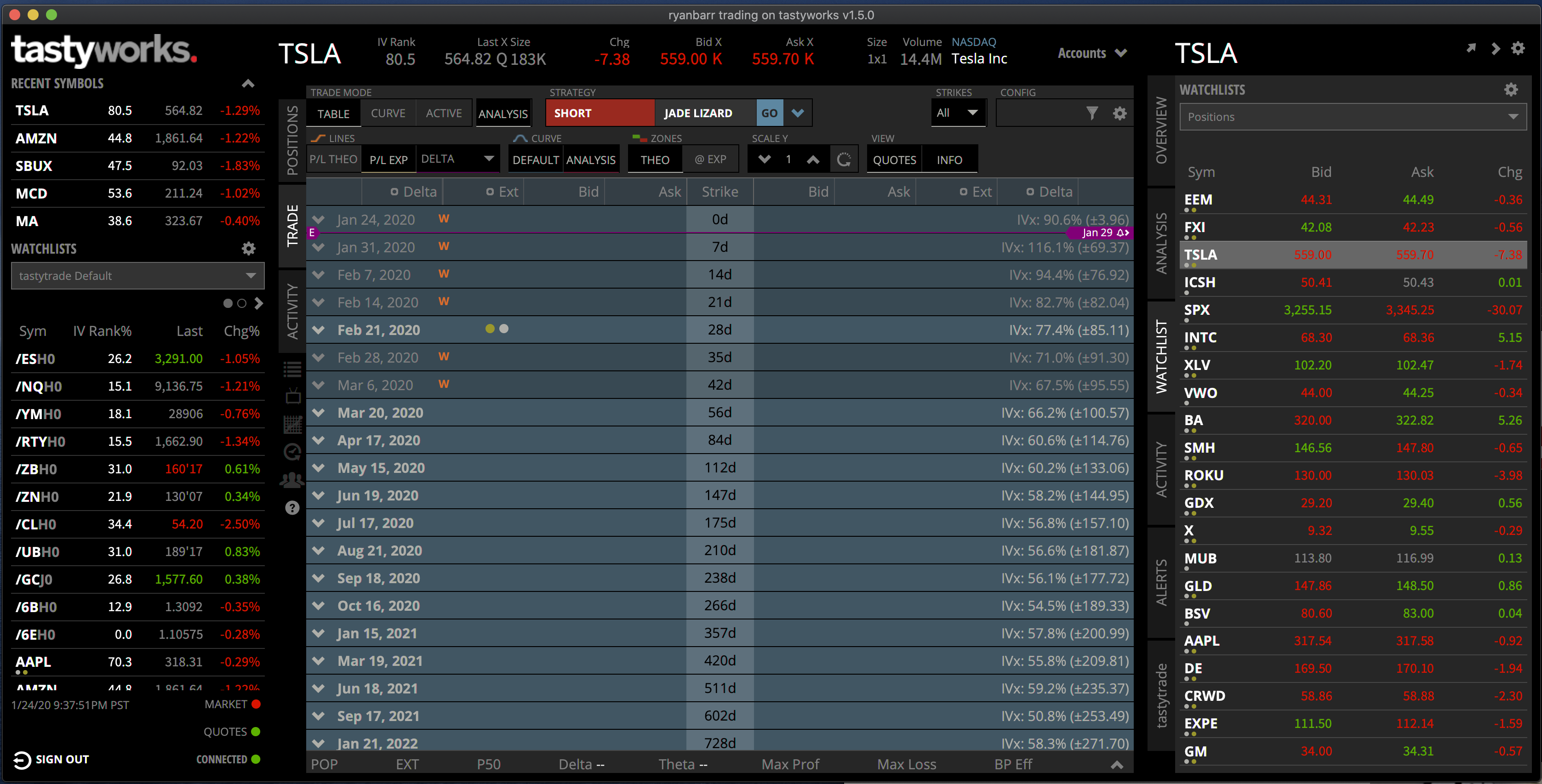
Task: Open the left ACTIVITY vertical tab
Action: click(x=292, y=311)
